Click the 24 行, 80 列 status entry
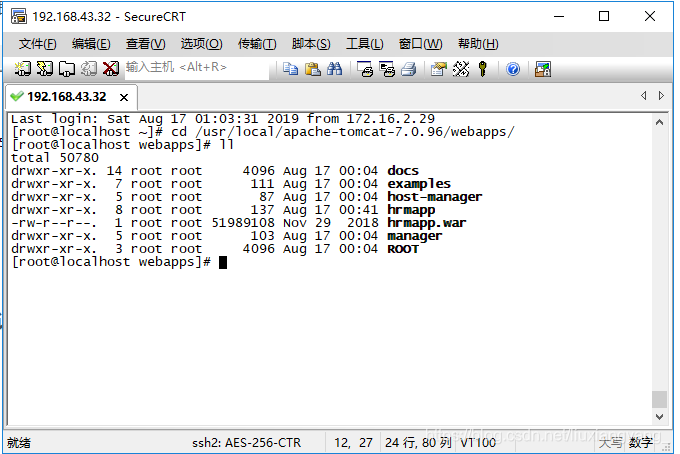Viewport: 680px width, 454px height. [x=418, y=443]
